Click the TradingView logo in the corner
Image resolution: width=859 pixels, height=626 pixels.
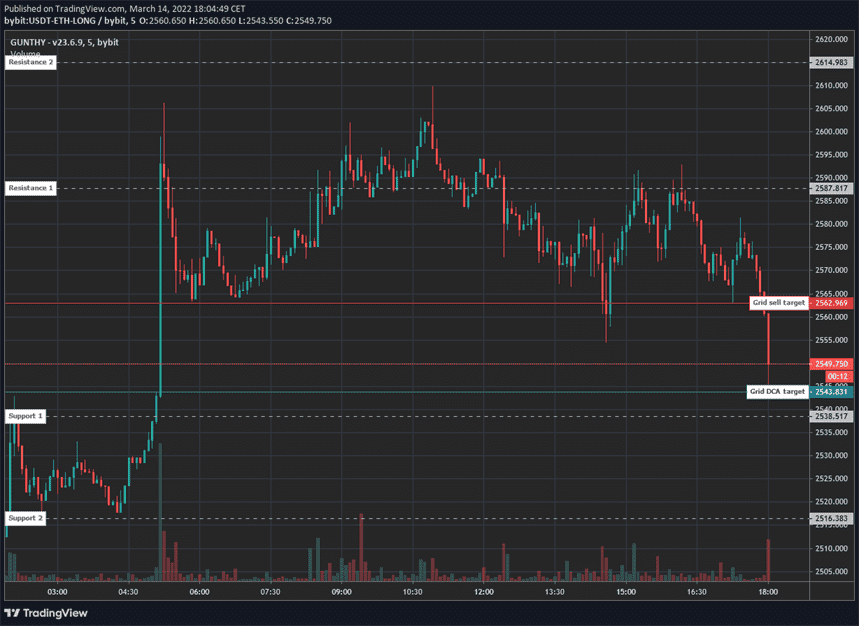point(46,613)
